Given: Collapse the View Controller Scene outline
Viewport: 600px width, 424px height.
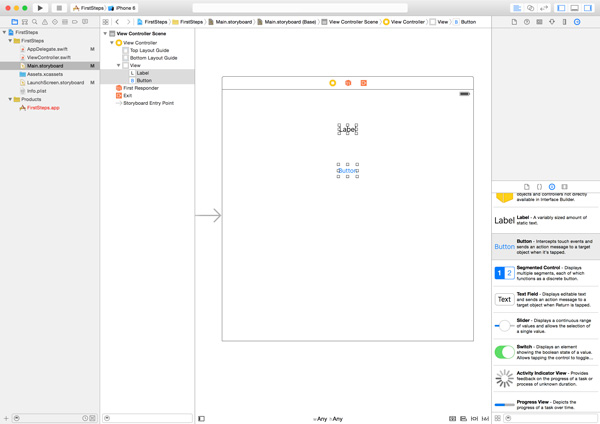Looking at the screenshot, I should click(x=105, y=33).
